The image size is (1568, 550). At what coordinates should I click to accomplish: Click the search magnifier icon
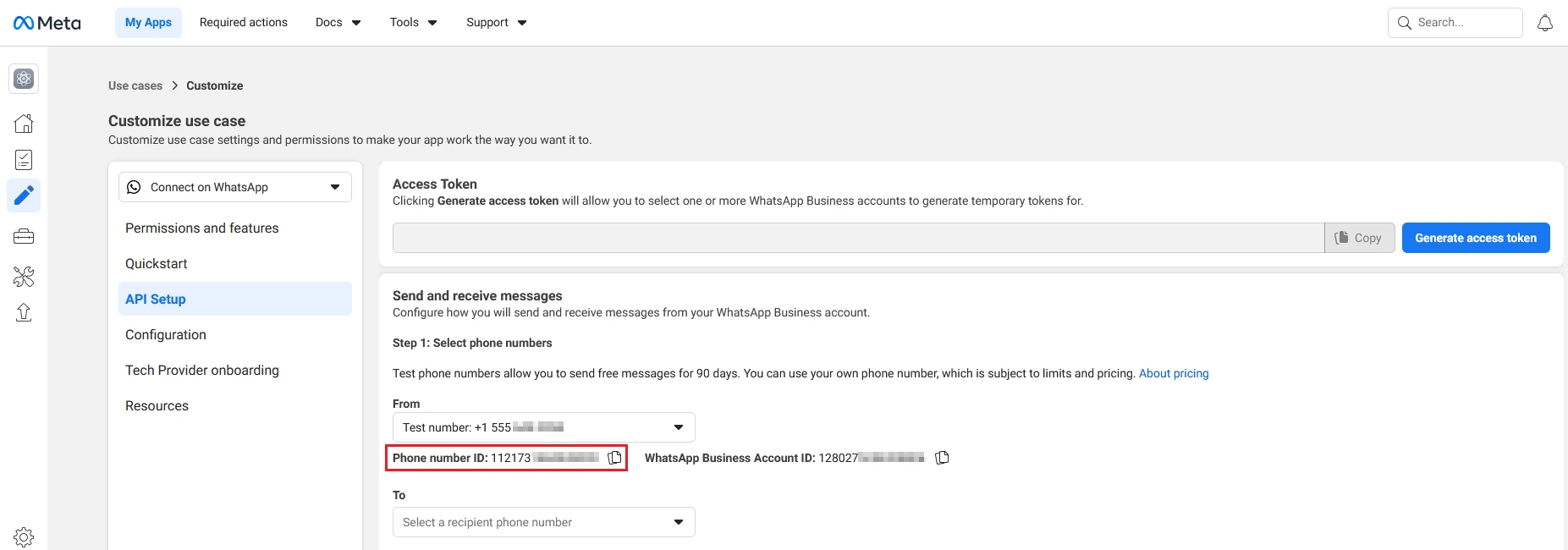tap(1405, 23)
